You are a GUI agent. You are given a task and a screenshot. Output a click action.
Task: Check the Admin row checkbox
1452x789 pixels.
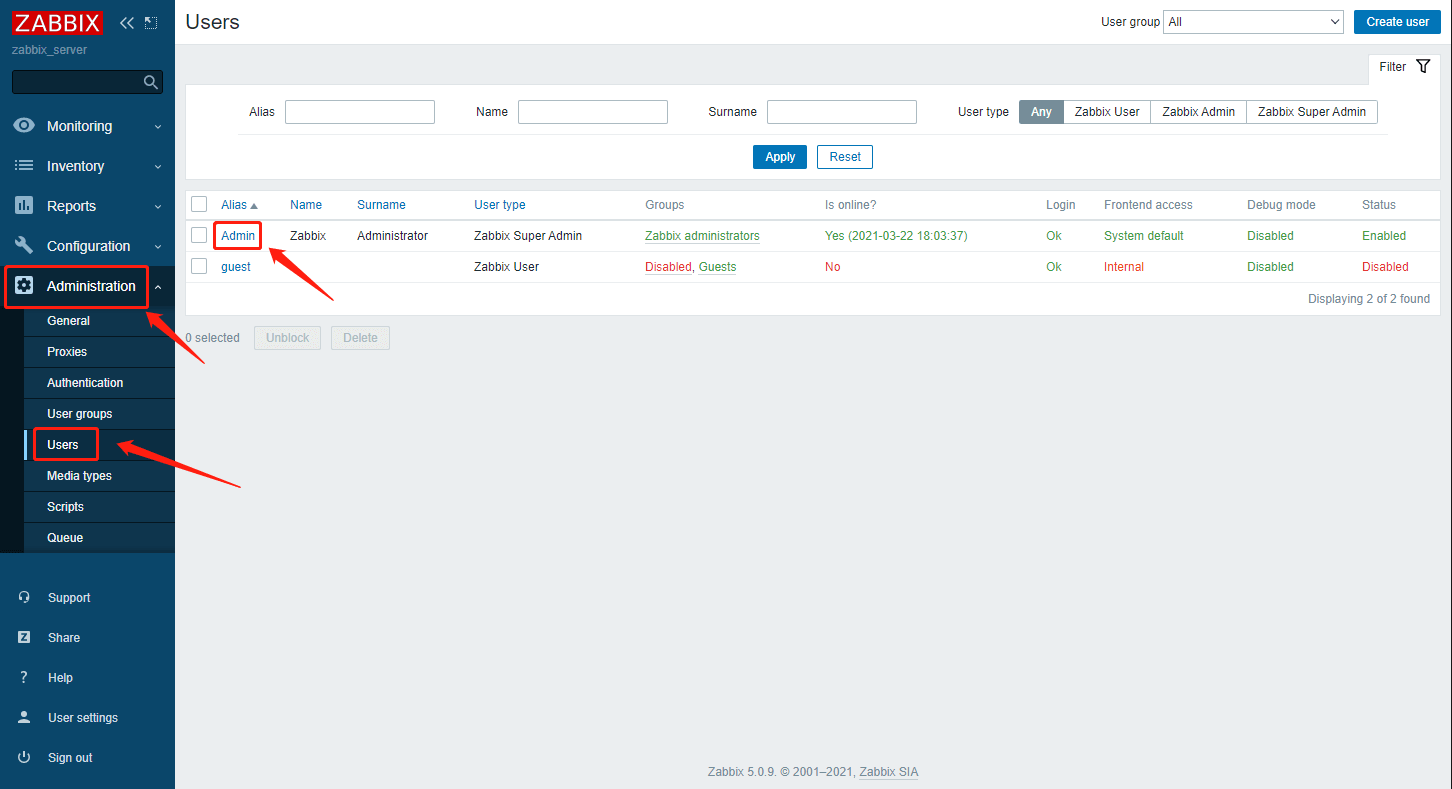click(x=199, y=235)
